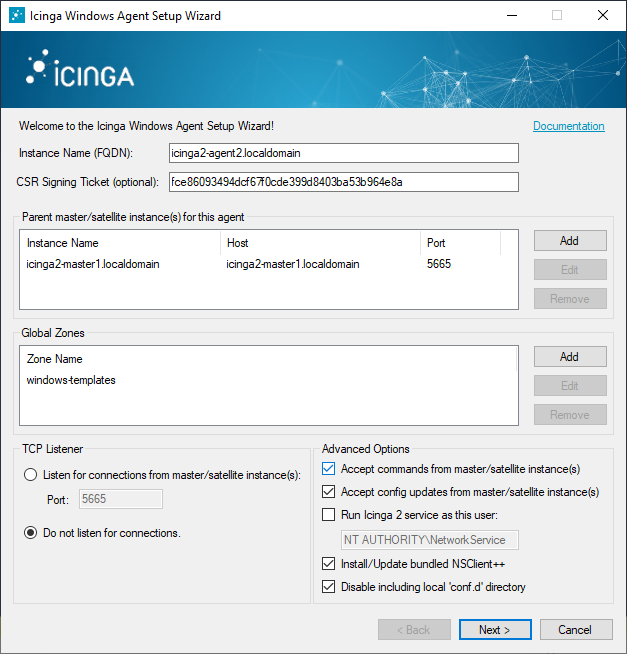Click the port value 5665 in the list
The height and width of the screenshot is (654, 627).
pyautogui.click(x=438, y=264)
